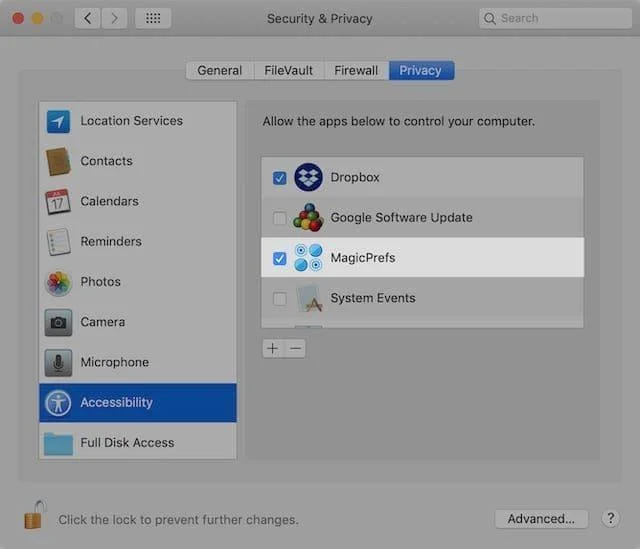The width and height of the screenshot is (640, 549).
Task: Switch to the FileVault tab
Action: 289,71
